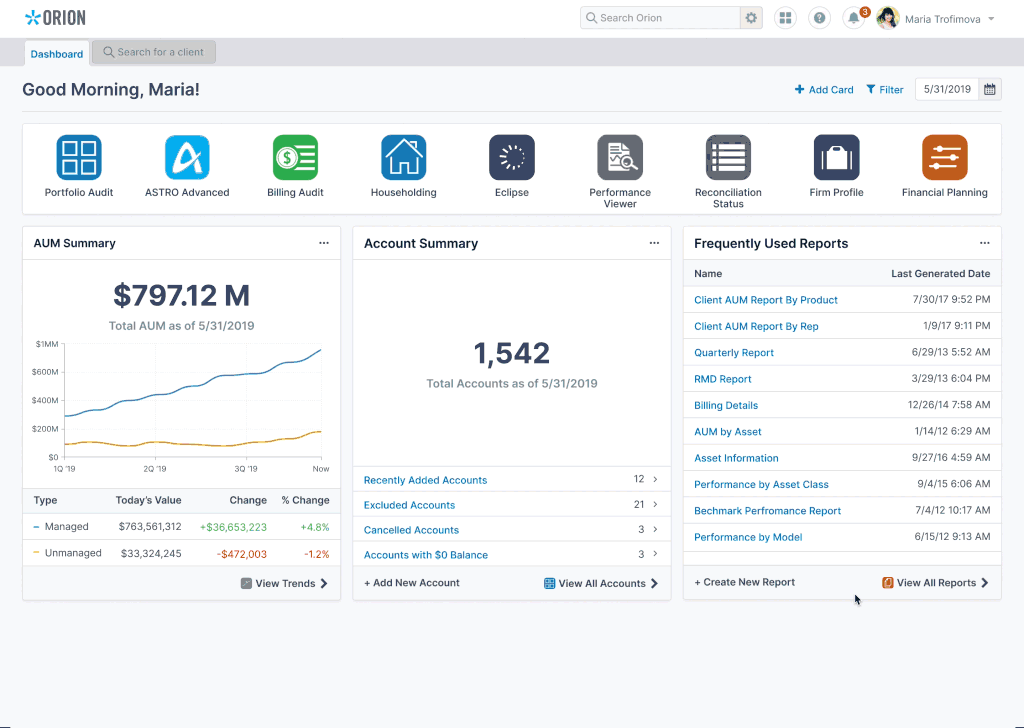This screenshot has height=728, width=1024.
Task: Open the Performance Viewer icon
Action: [620, 158]
